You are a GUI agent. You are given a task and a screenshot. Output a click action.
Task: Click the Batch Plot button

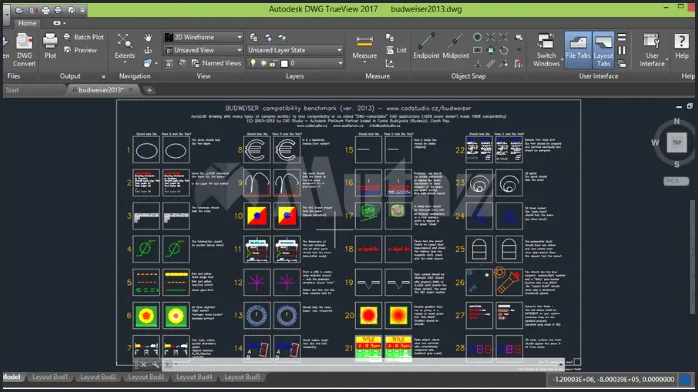[x=84, y=37]
